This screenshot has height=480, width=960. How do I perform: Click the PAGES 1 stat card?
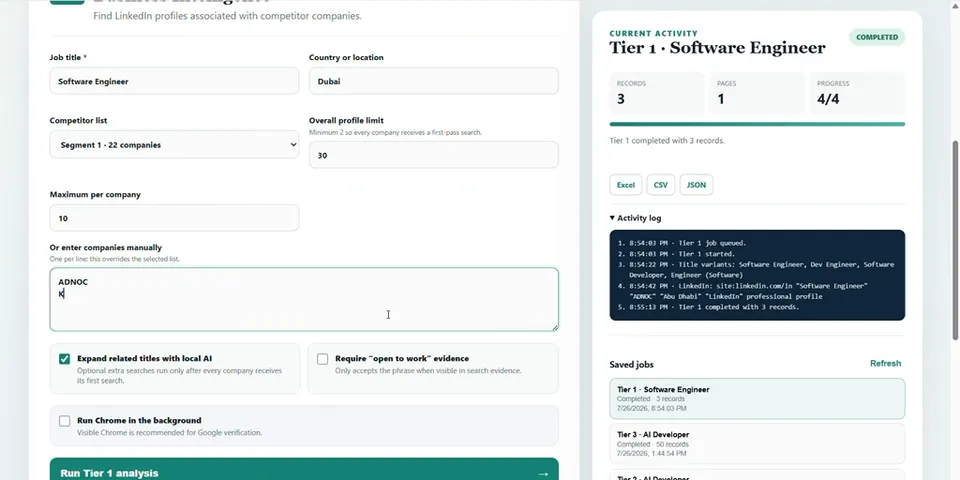757,93
